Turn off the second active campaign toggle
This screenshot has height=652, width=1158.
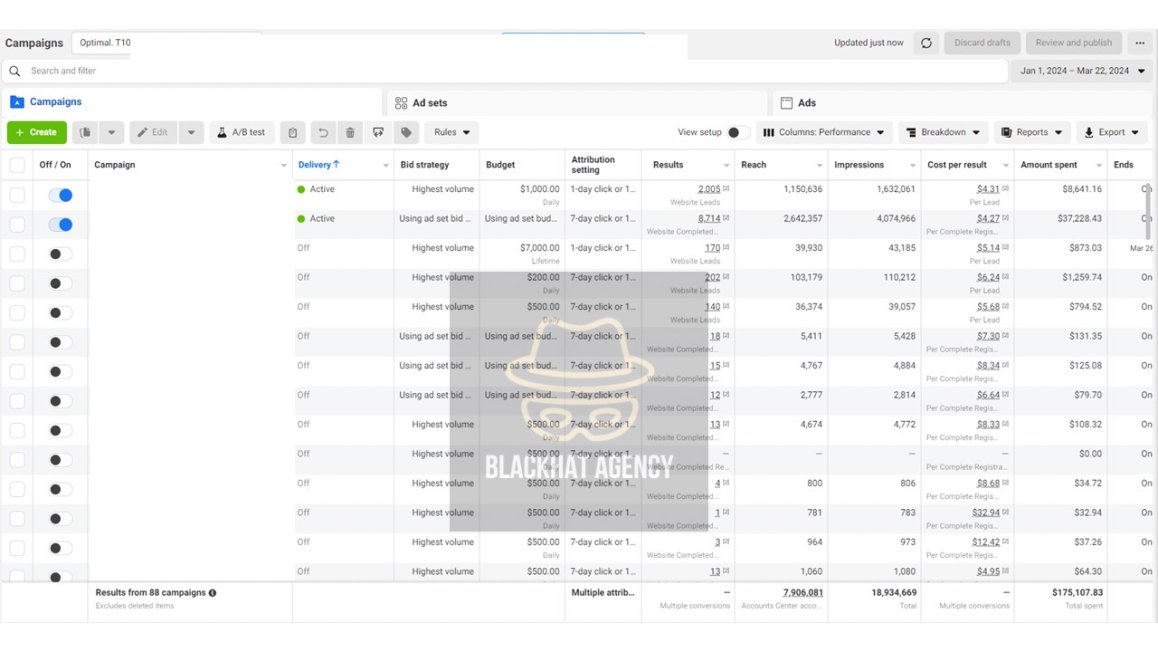61,224
